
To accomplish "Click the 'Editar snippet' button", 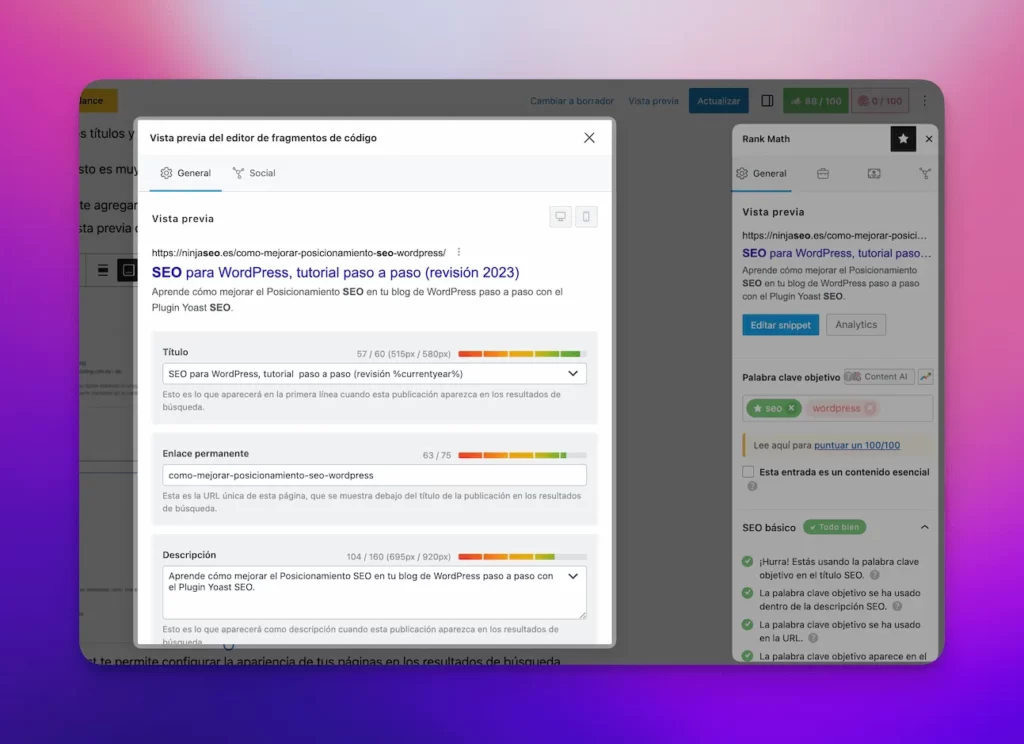I will tap(780, 325).
